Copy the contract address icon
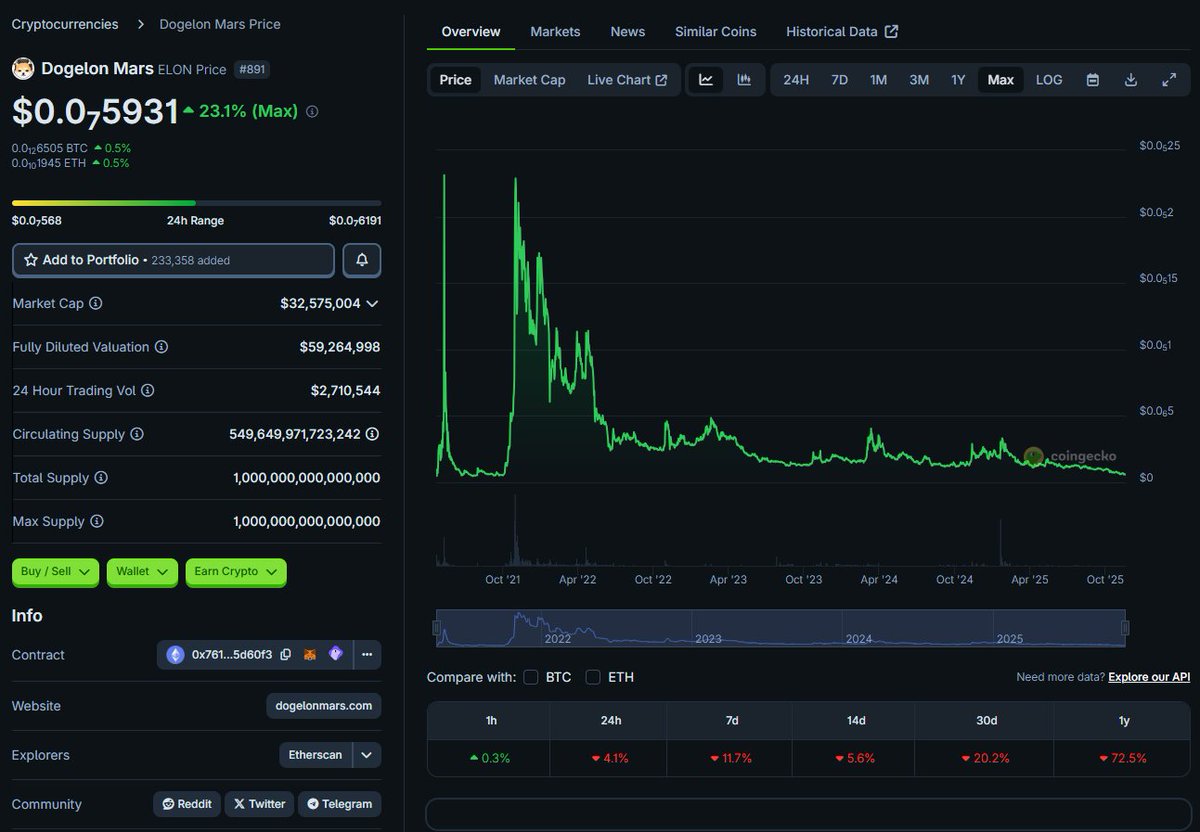 point(285,654)
